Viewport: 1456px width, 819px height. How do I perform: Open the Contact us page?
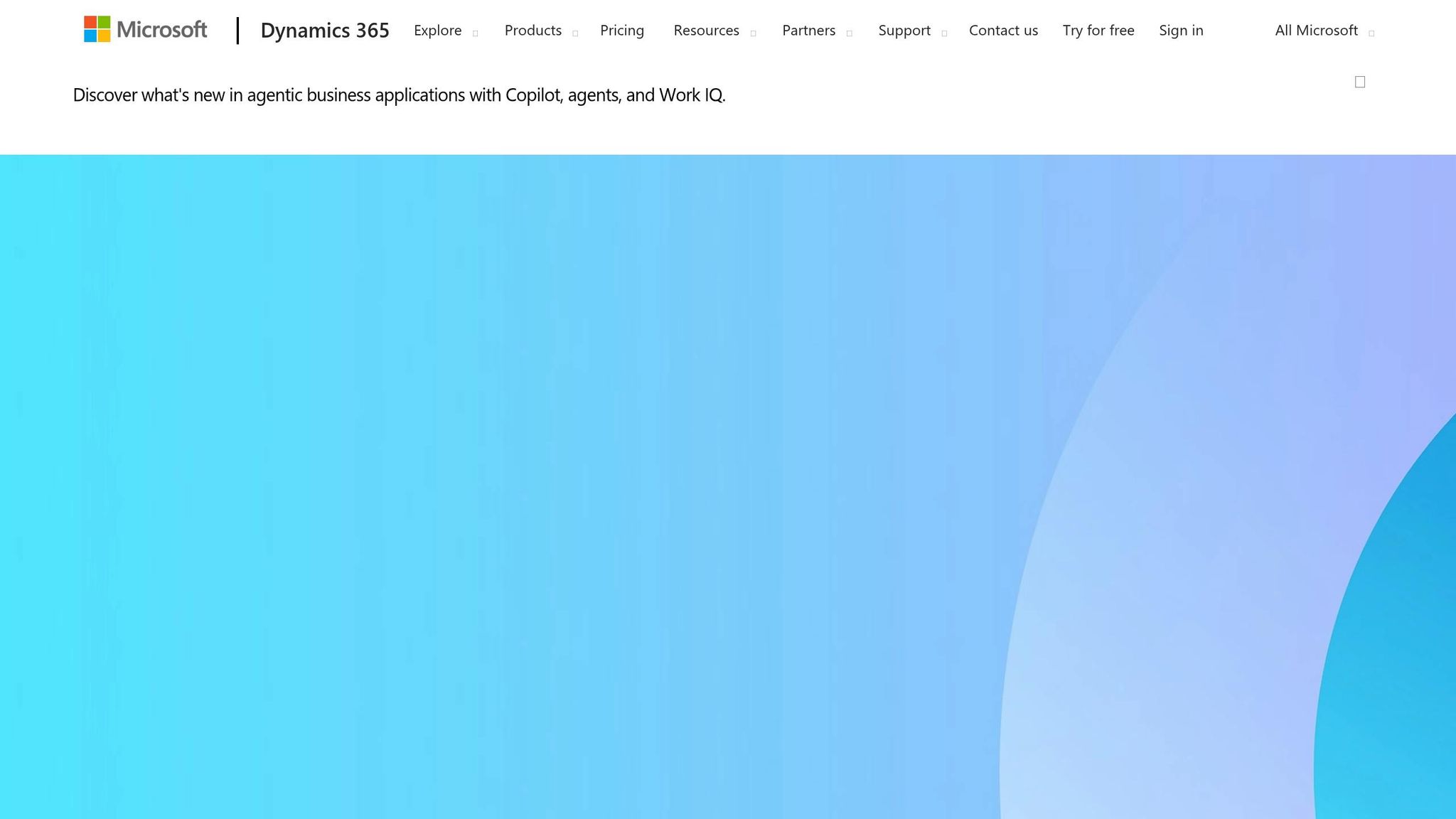(1003, 30)
